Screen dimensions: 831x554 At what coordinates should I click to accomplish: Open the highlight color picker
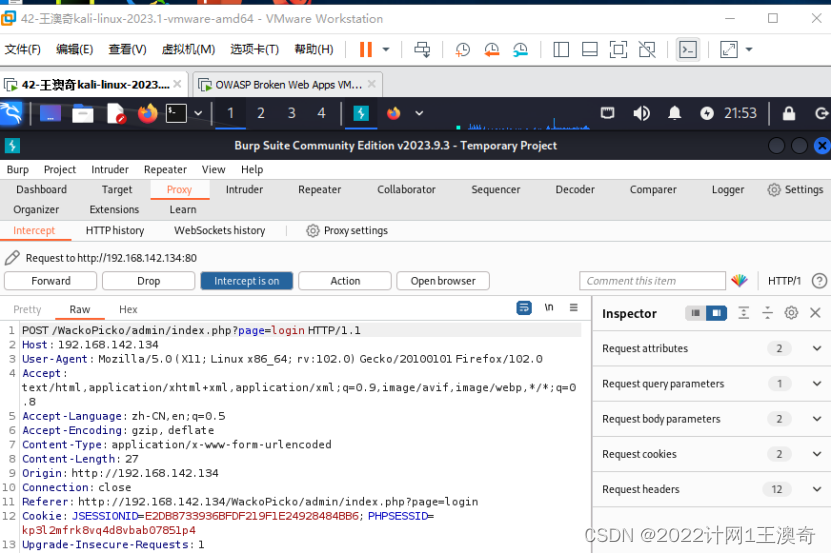(x=739, y=280)
